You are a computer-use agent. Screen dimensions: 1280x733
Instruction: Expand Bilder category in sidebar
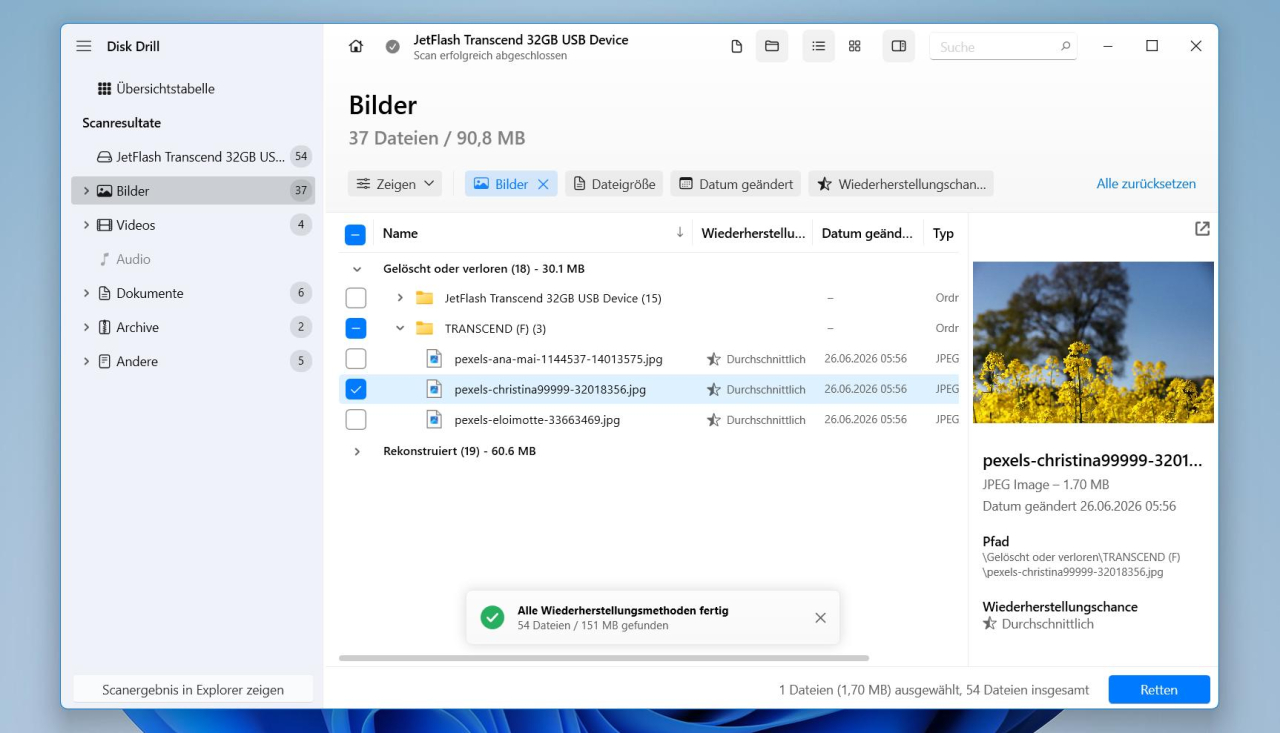(86, 191)
